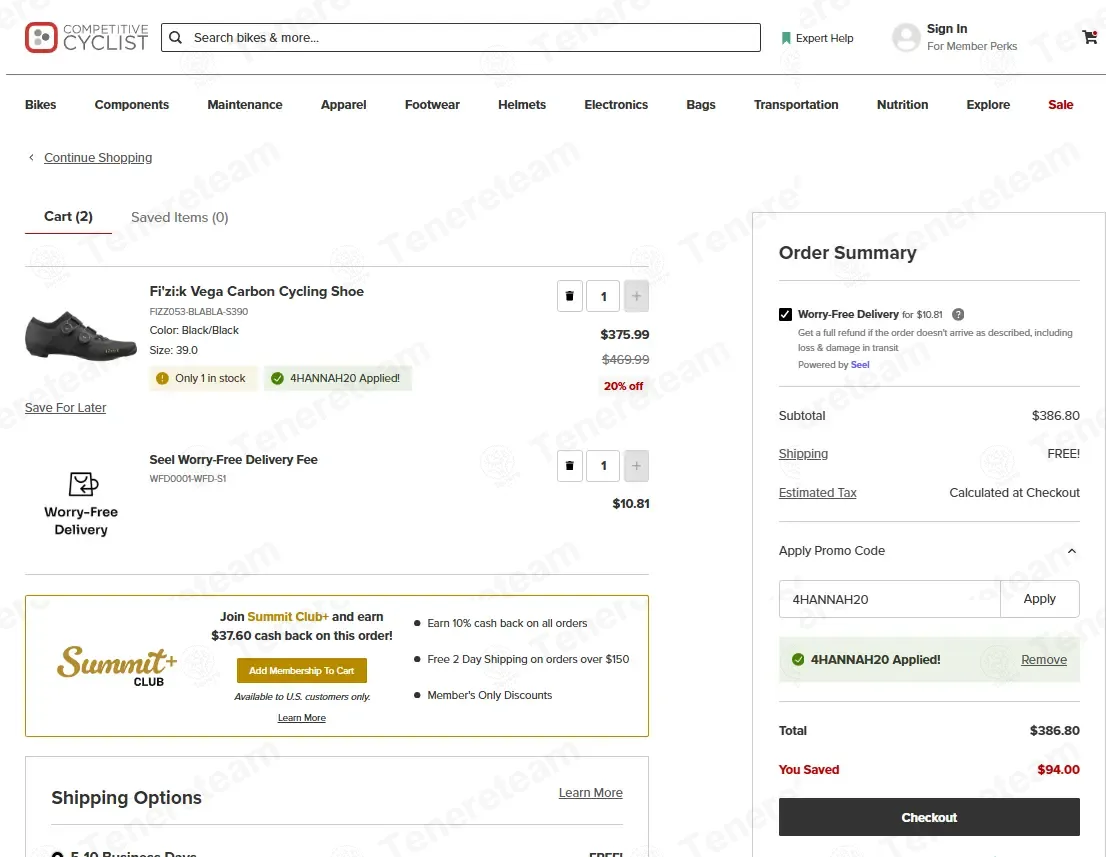Click Worry-Free Delivery help question icon
Screen dimensions: 1106x857
(958, 314)
